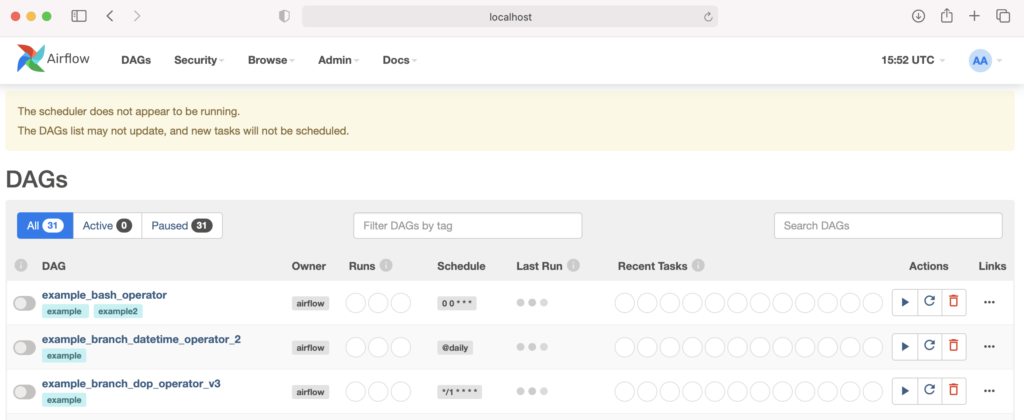Go to DAGs in the navbar
Viewport: 1024px width, 420px height.
(136, 60)
